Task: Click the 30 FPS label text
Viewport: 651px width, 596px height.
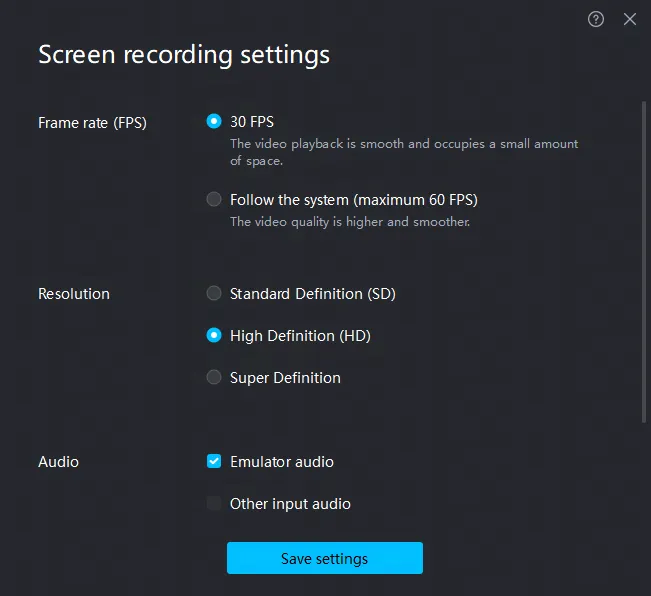Action: tap(252, 122)
